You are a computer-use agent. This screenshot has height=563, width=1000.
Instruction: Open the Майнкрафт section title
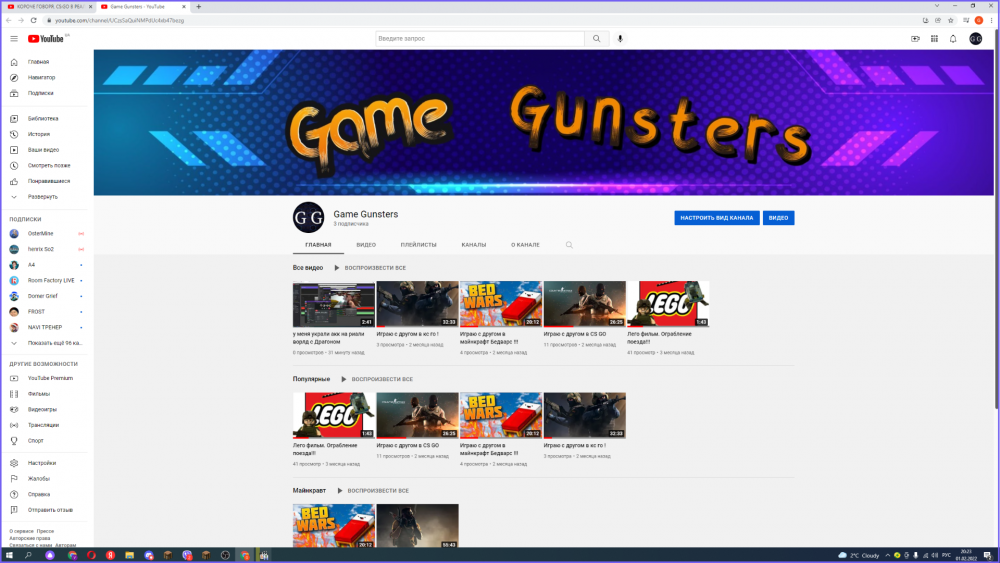(309, 491)
